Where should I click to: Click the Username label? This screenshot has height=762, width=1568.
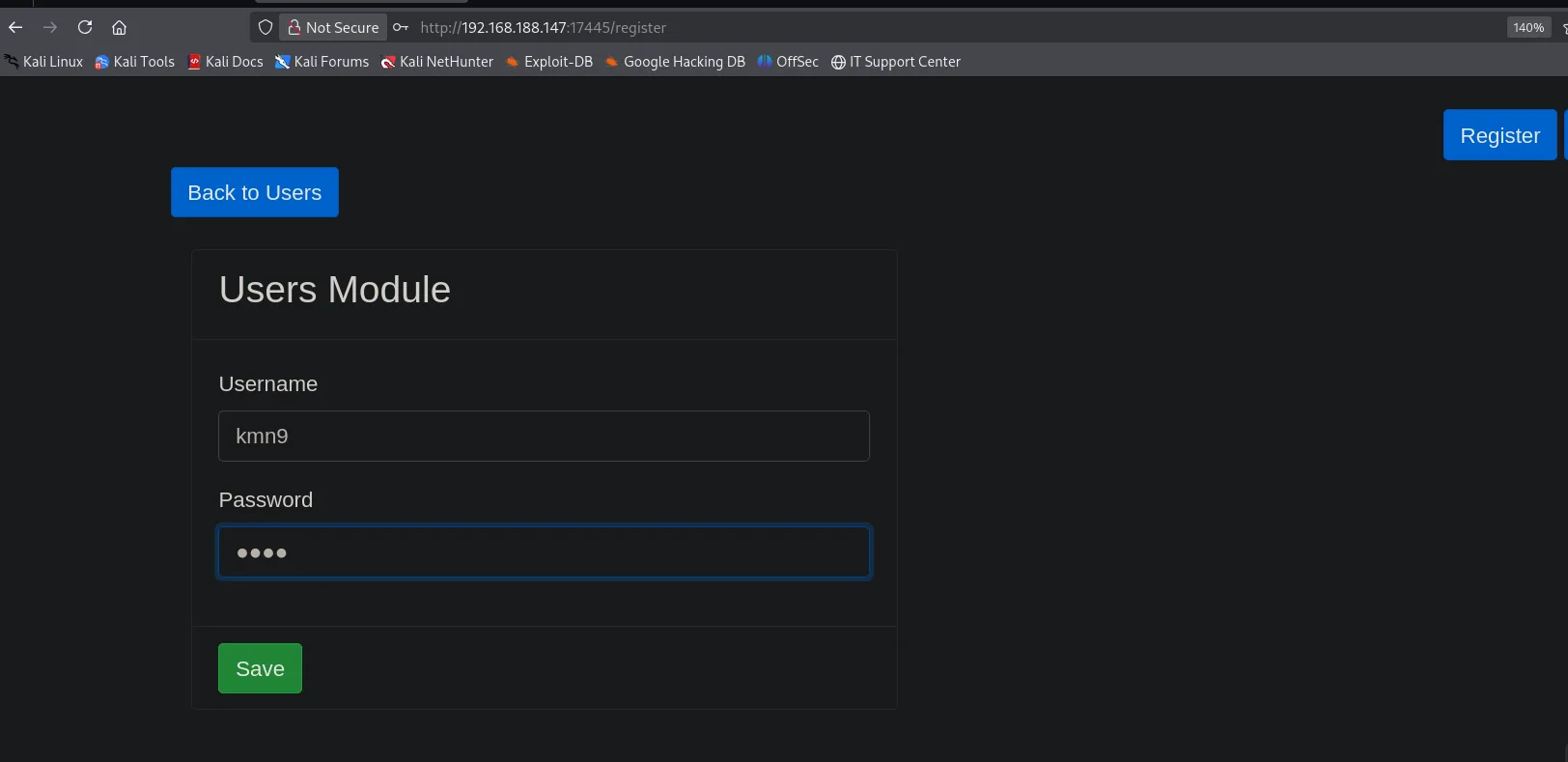(x=268, y=384)
